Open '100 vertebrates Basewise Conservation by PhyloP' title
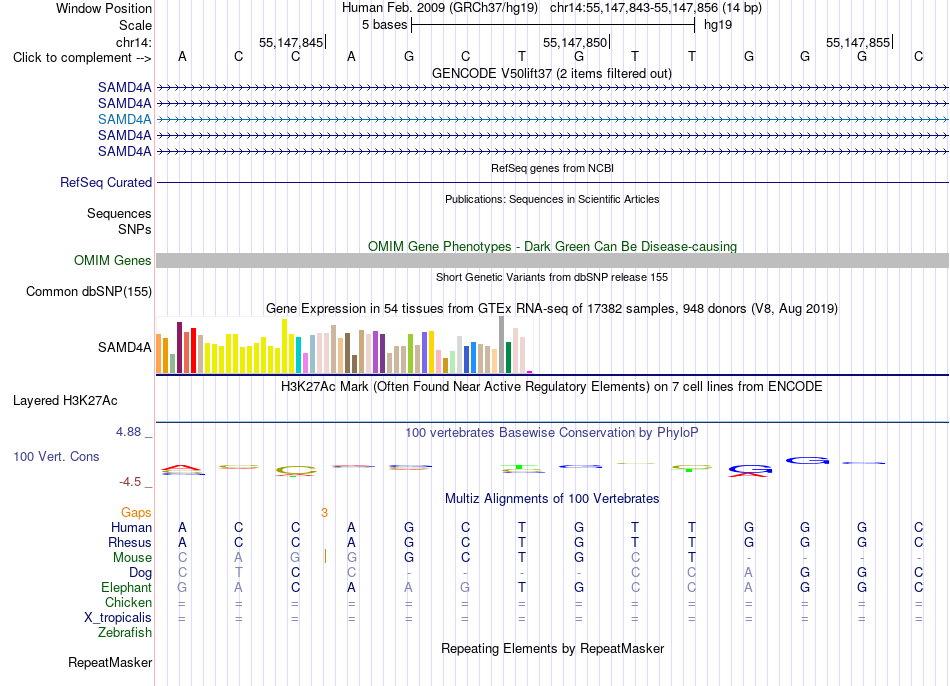 [x=551, y=433]
